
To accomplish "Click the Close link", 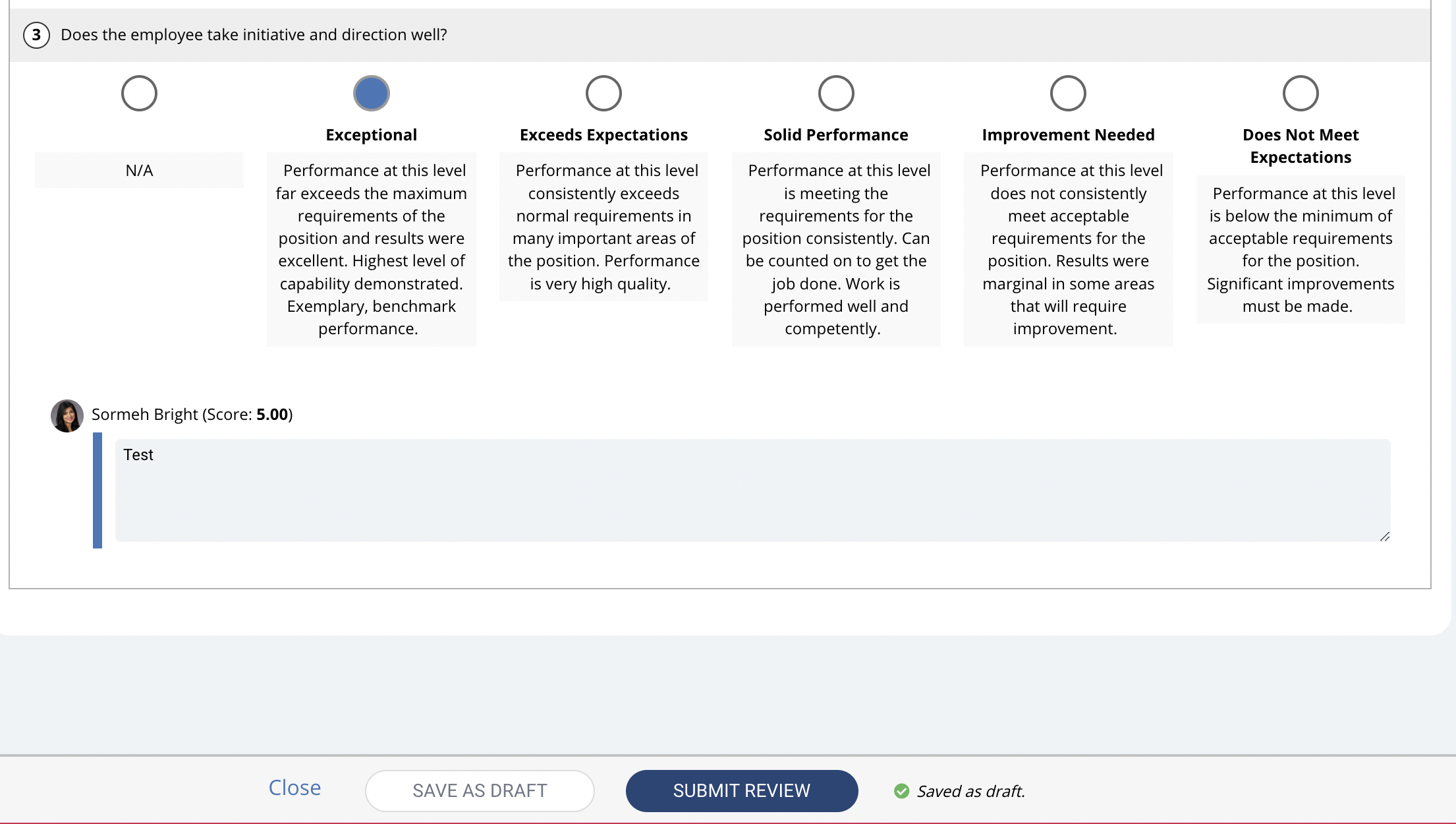I will (294, 788).
